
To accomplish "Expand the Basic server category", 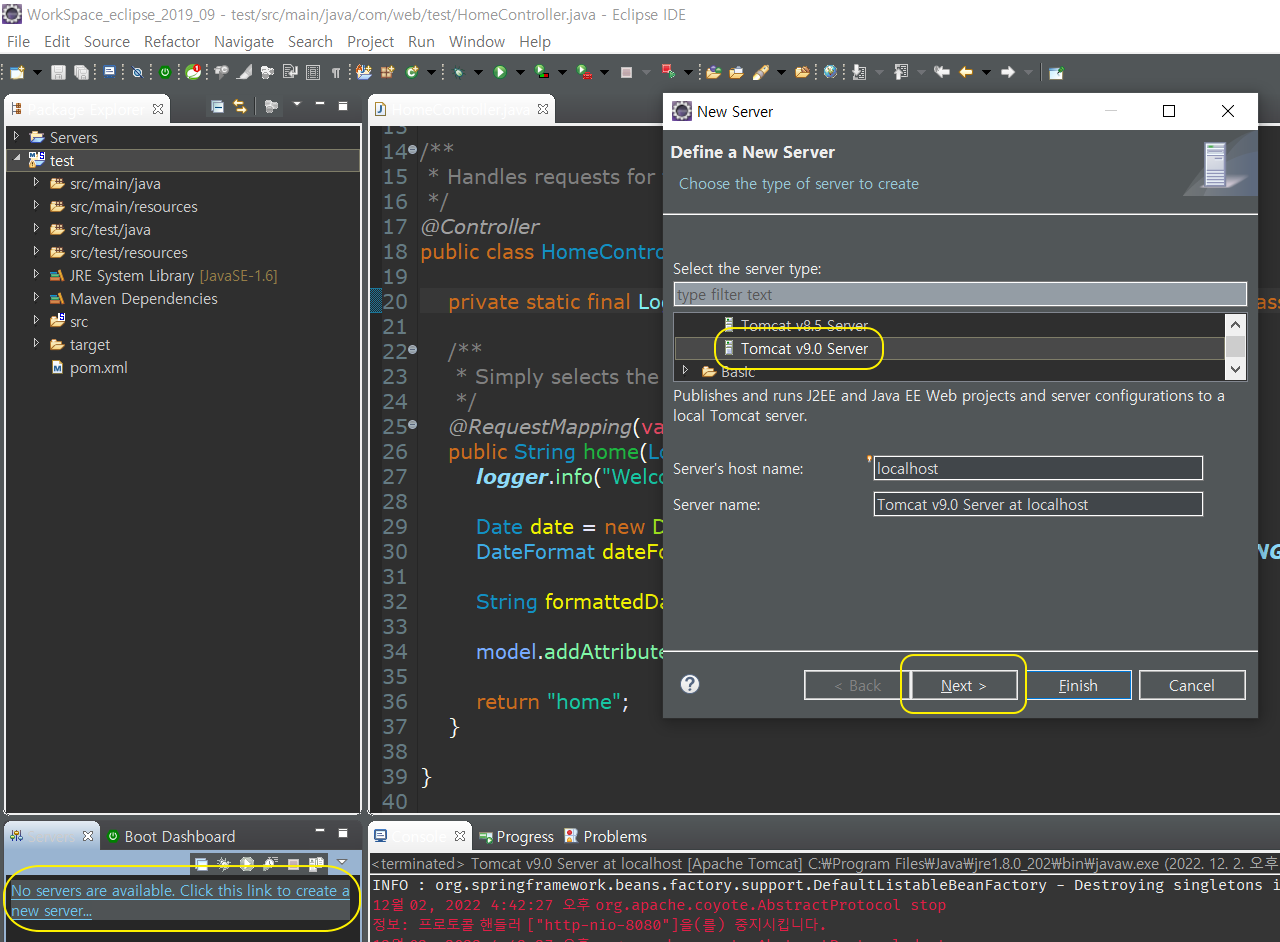I will [686, 370].
